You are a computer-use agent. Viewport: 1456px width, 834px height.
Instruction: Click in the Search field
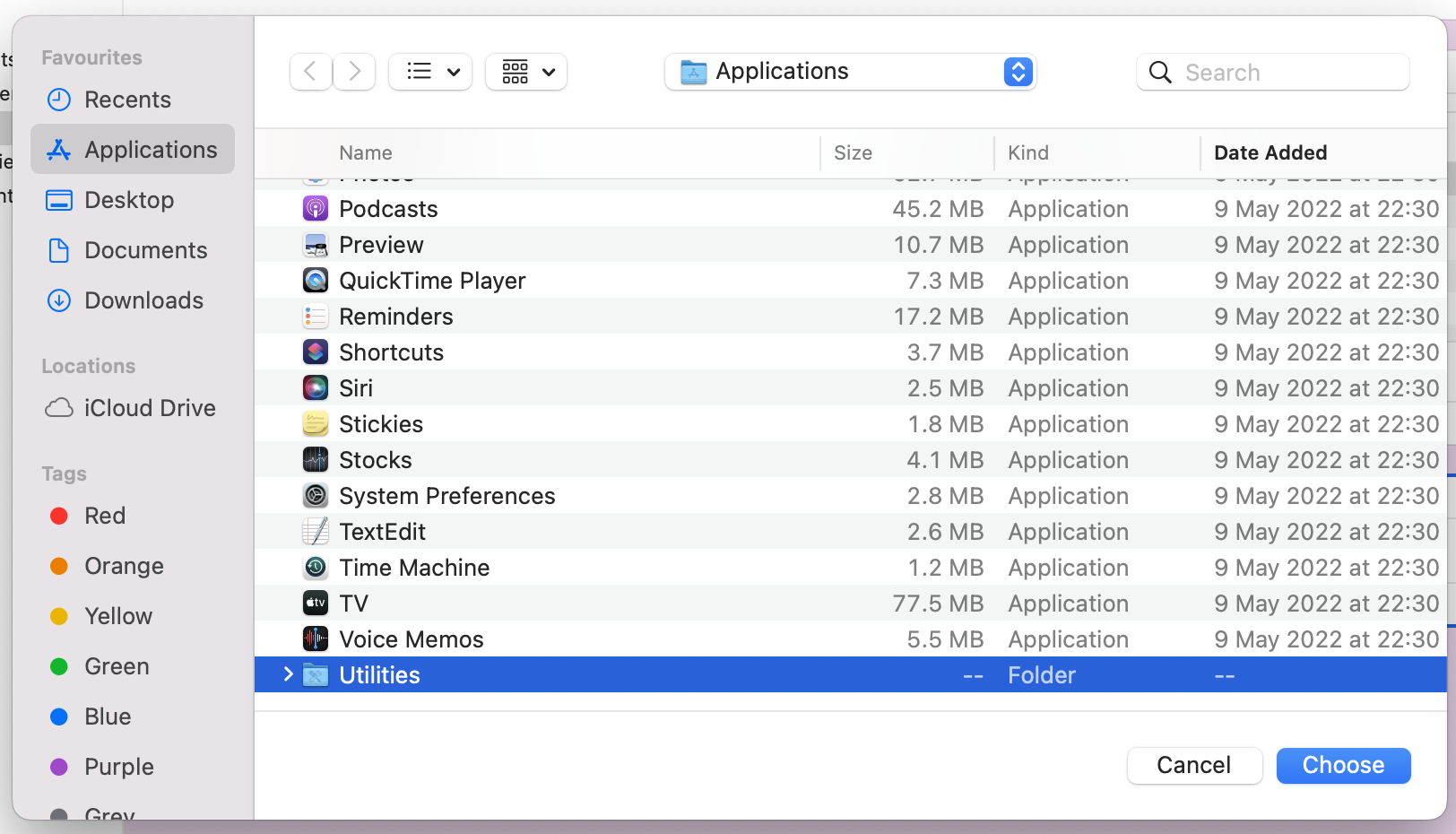(1273, 72)
